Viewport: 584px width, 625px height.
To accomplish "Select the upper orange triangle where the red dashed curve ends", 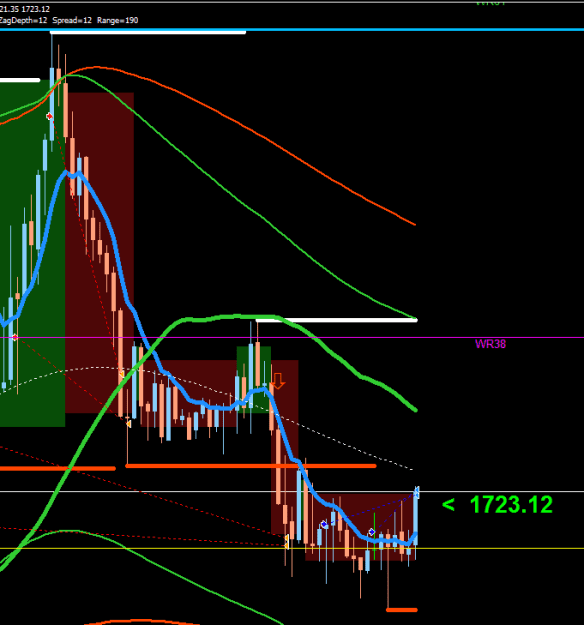I will point(122,374).
